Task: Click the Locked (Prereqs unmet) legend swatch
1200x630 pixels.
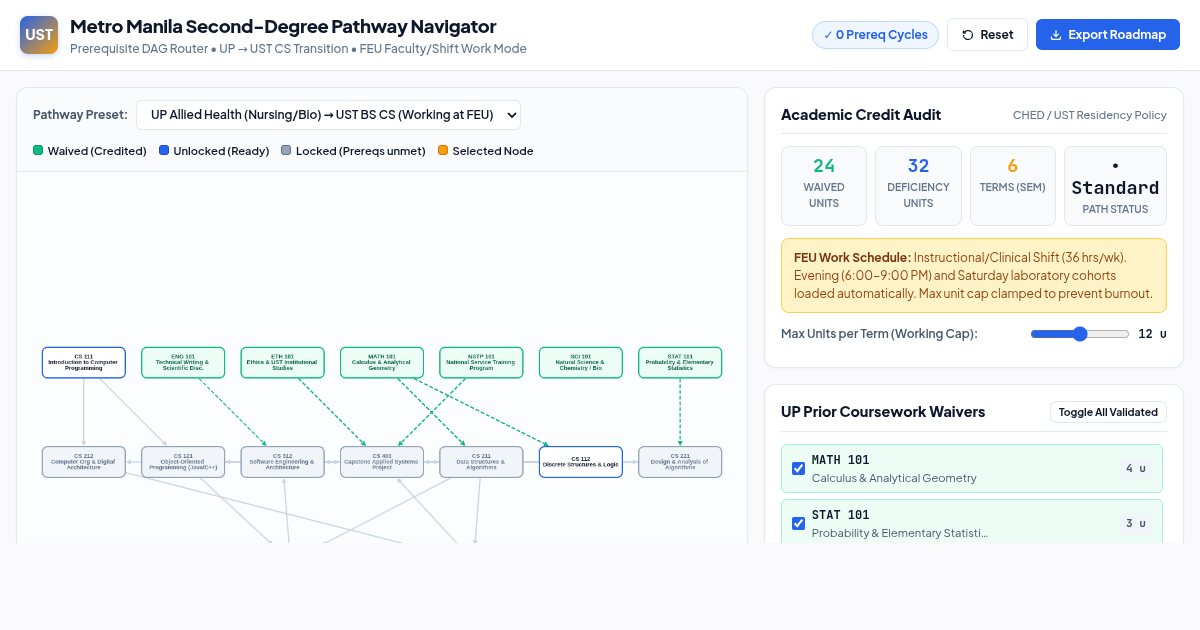Action: (286, 151)
